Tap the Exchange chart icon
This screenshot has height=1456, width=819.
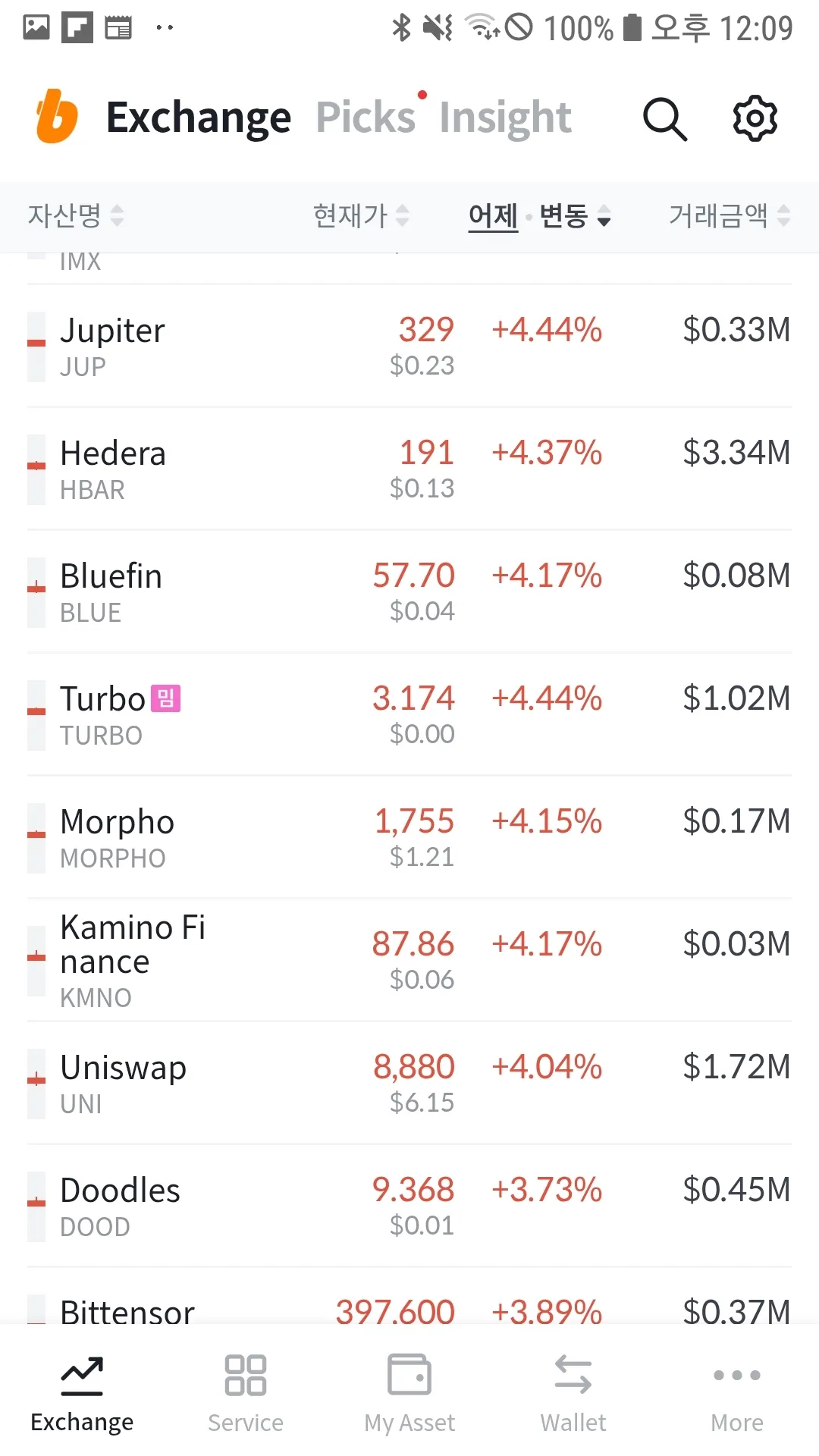[x=82, y=1375]
